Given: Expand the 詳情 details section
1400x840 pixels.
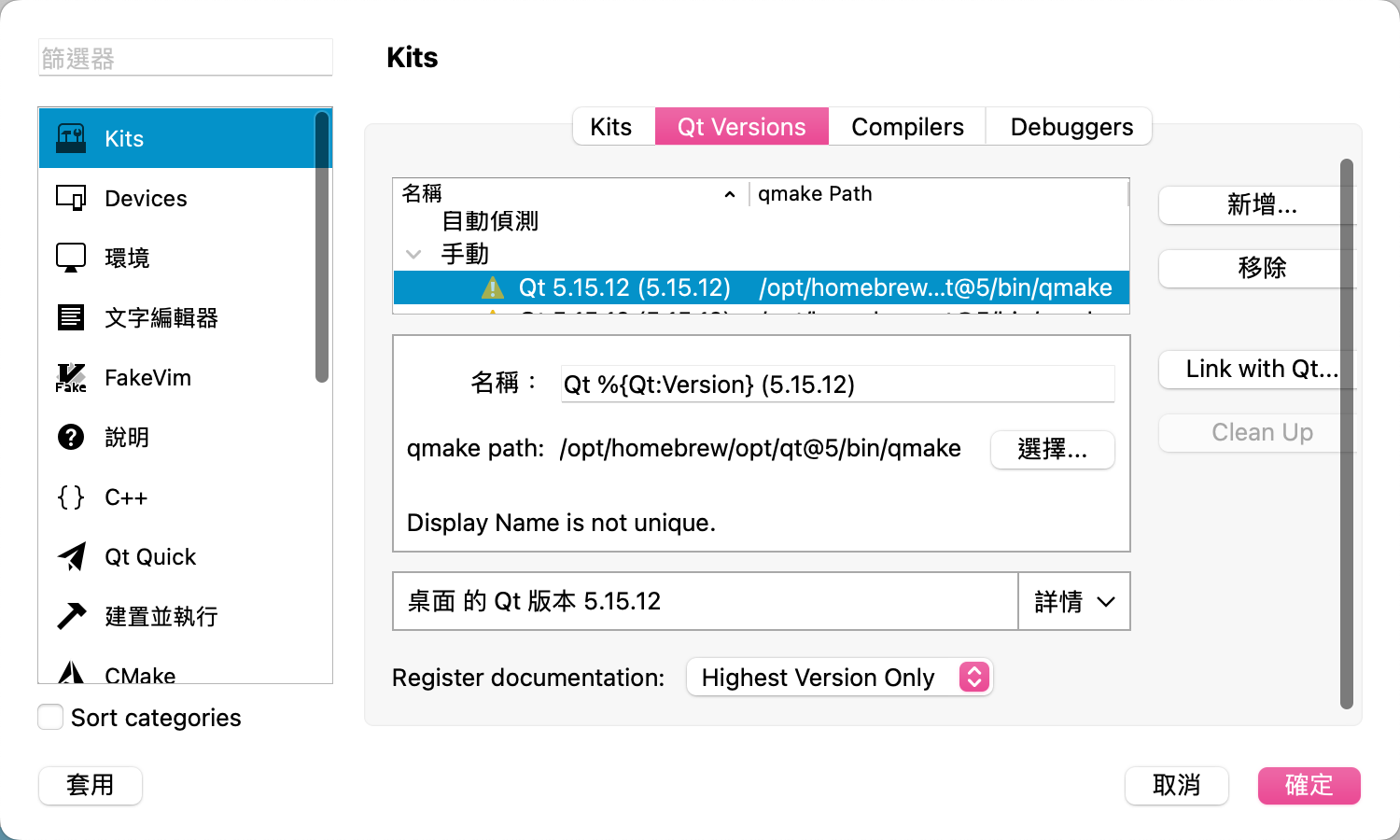Looking at the screenshot, I should 1073,602.
